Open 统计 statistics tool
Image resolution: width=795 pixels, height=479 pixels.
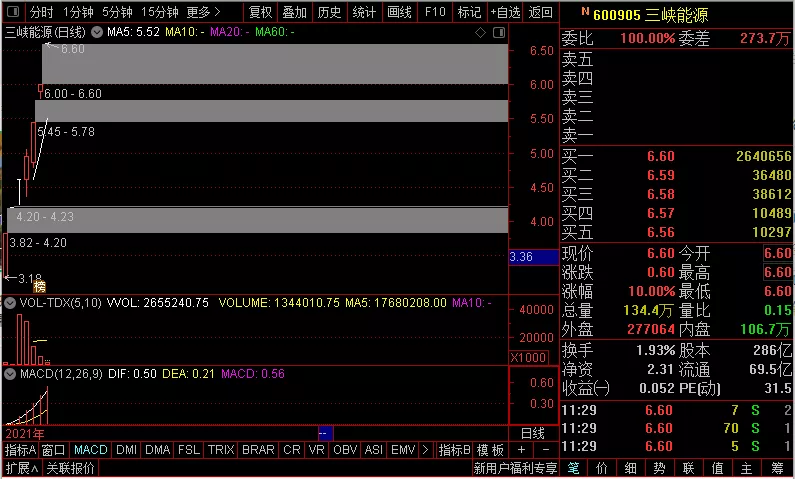364,12
